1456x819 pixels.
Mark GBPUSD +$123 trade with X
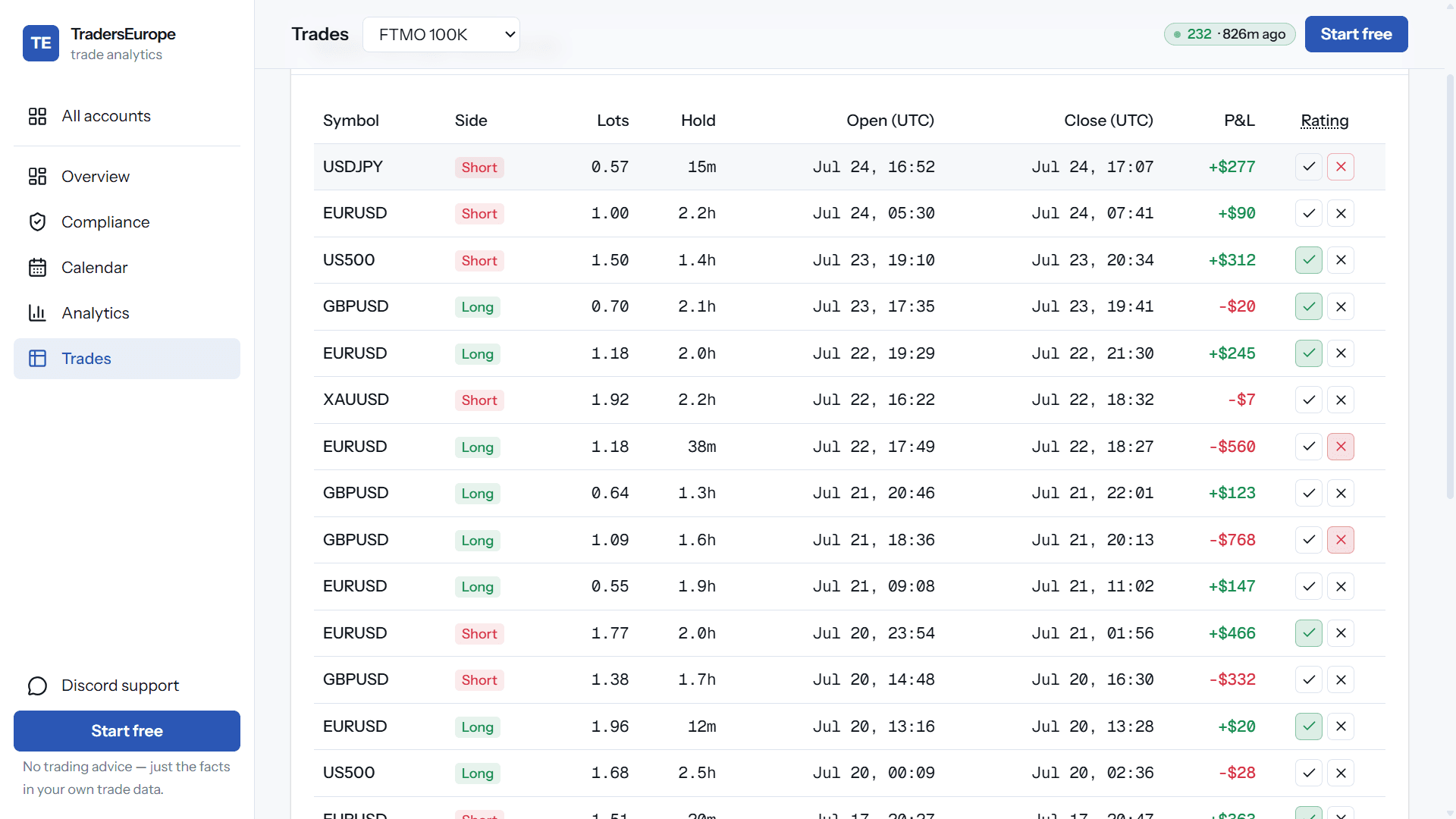(x=1341, y=493)
